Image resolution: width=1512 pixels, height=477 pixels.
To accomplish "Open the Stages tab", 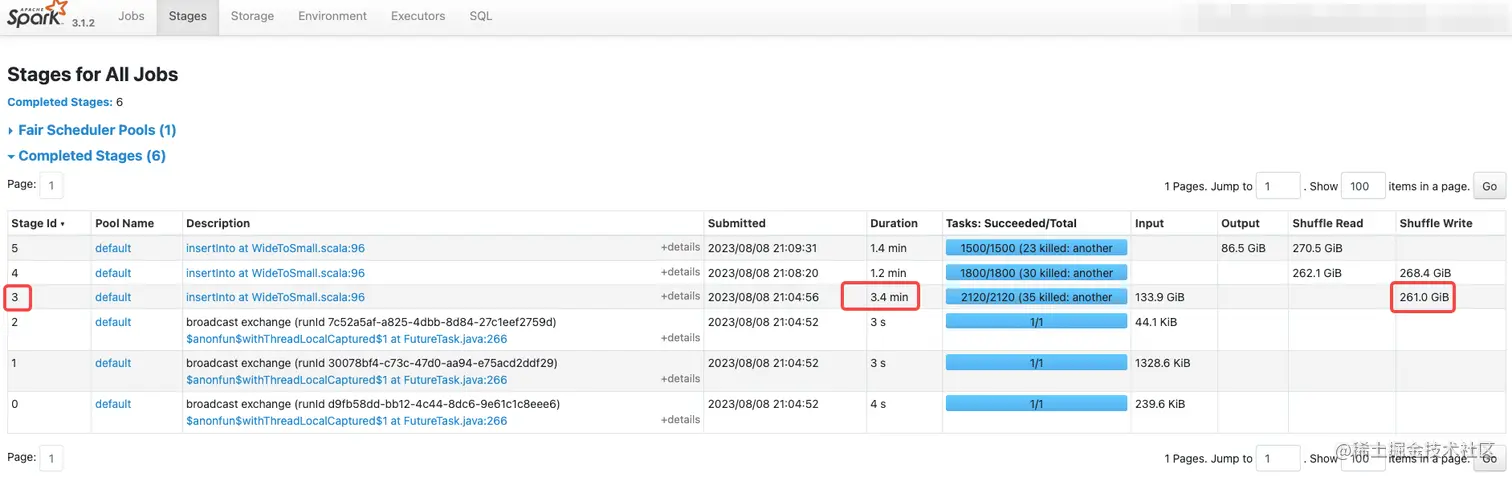I will point(188,16).
